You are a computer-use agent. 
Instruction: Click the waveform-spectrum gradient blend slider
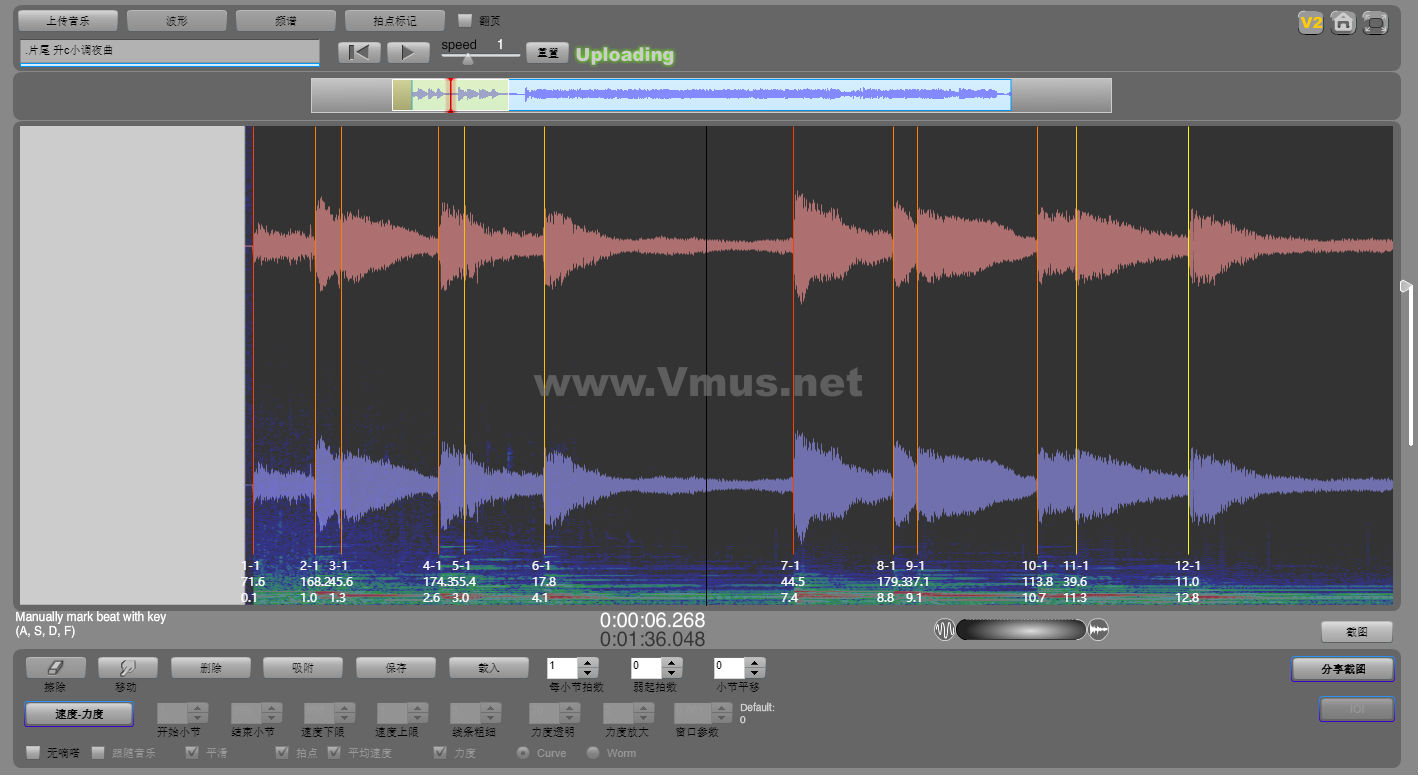pyautogui.click(x=1021, y=630)
